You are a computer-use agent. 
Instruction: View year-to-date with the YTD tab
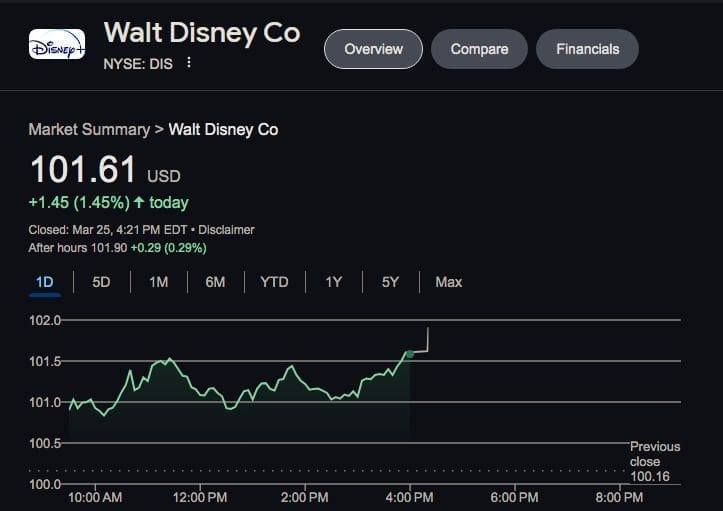click(x=274, y=282)
